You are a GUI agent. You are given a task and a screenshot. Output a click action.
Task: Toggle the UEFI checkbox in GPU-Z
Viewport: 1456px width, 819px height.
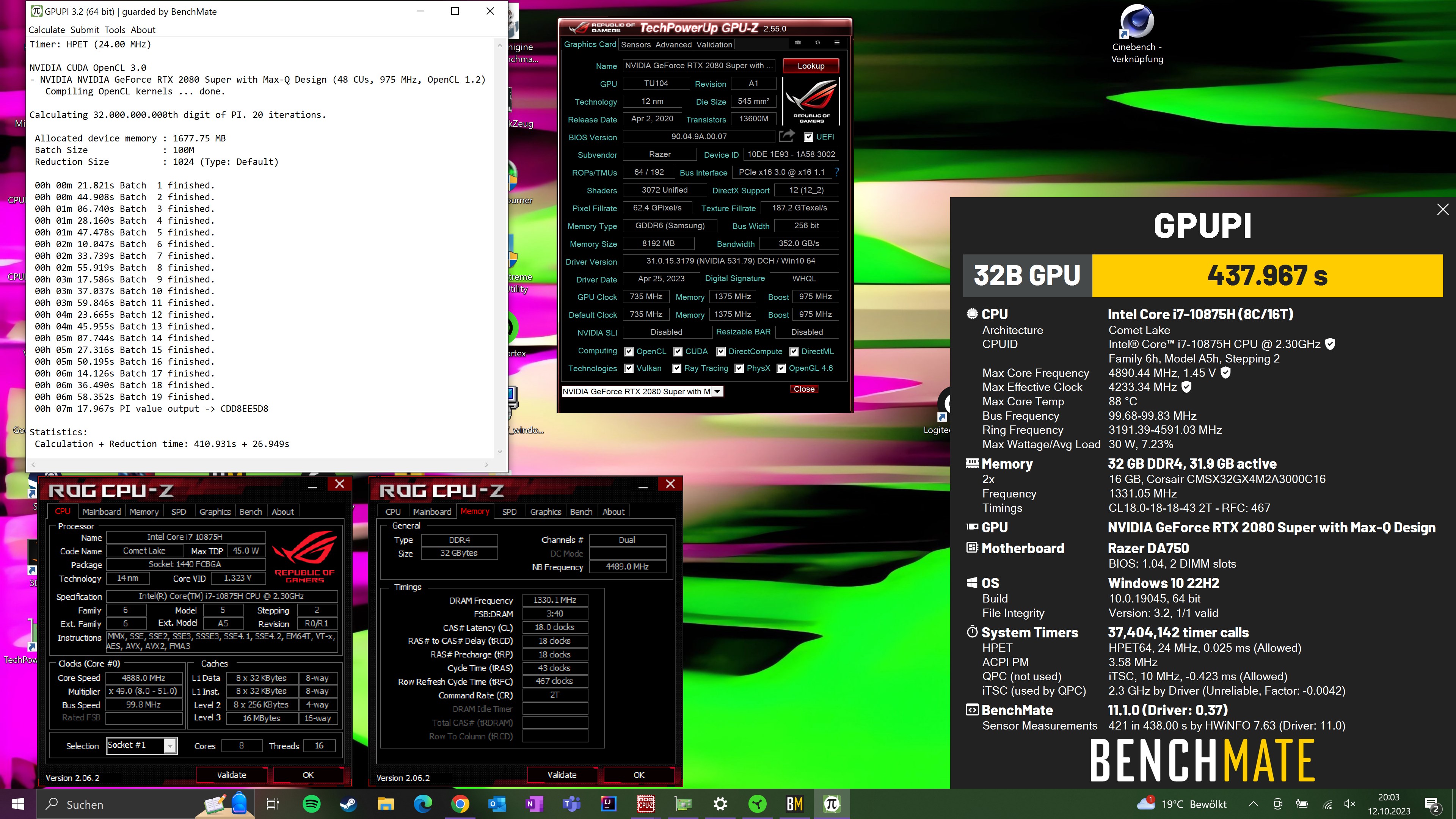(808, 137)
